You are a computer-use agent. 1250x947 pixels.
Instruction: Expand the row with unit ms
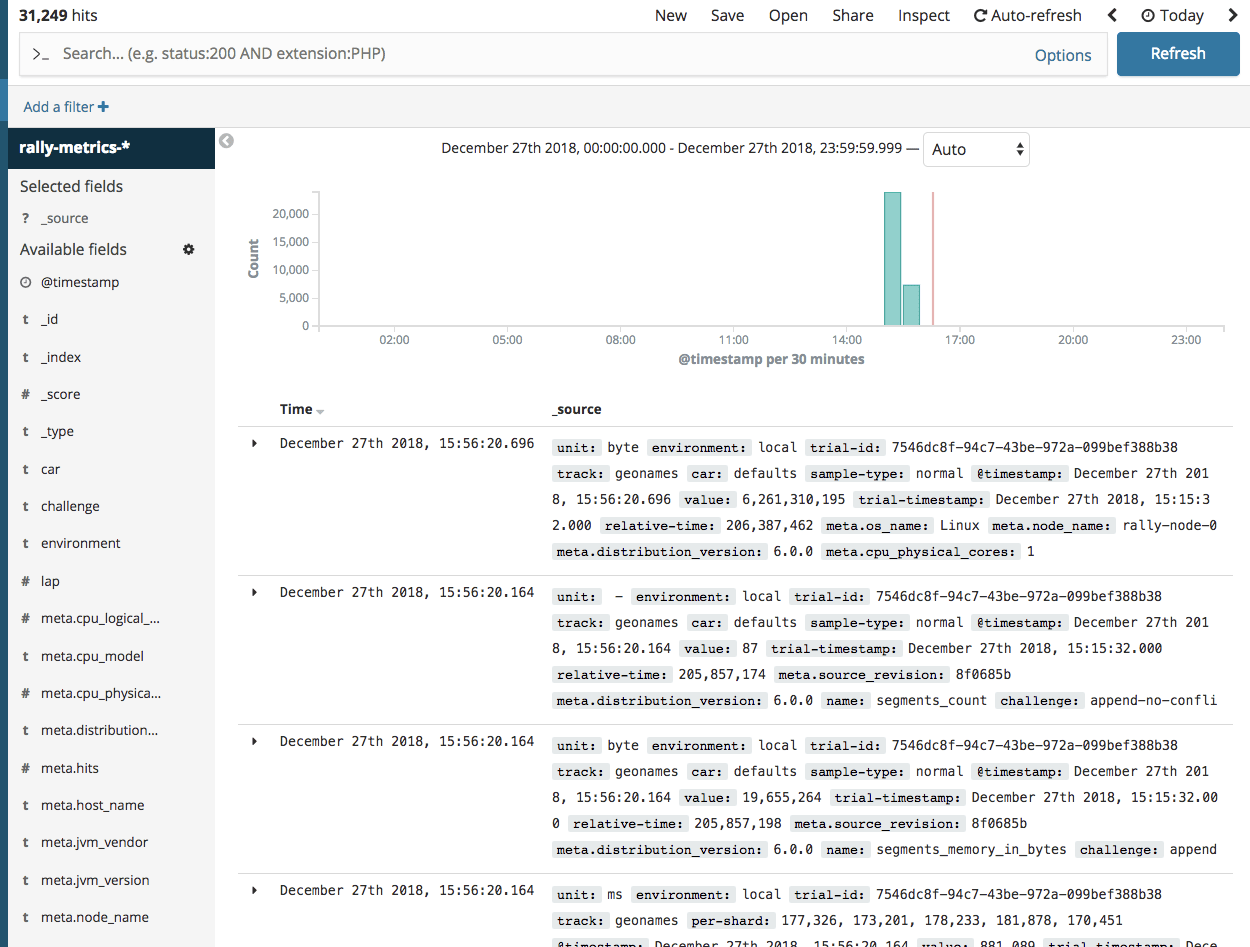tap(254, 890)
